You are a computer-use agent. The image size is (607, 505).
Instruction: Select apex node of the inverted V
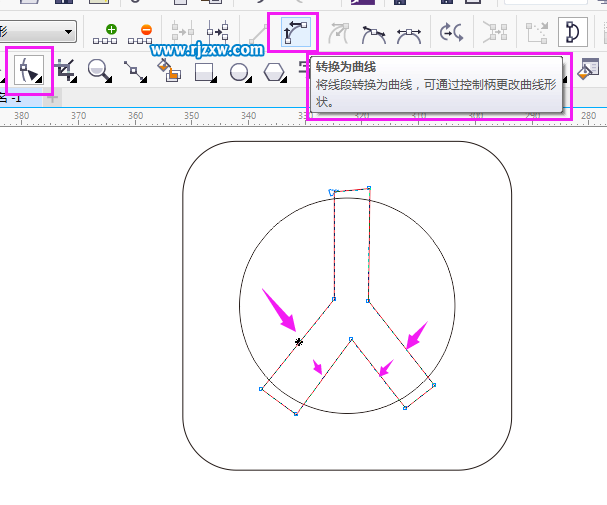(351, 339)
